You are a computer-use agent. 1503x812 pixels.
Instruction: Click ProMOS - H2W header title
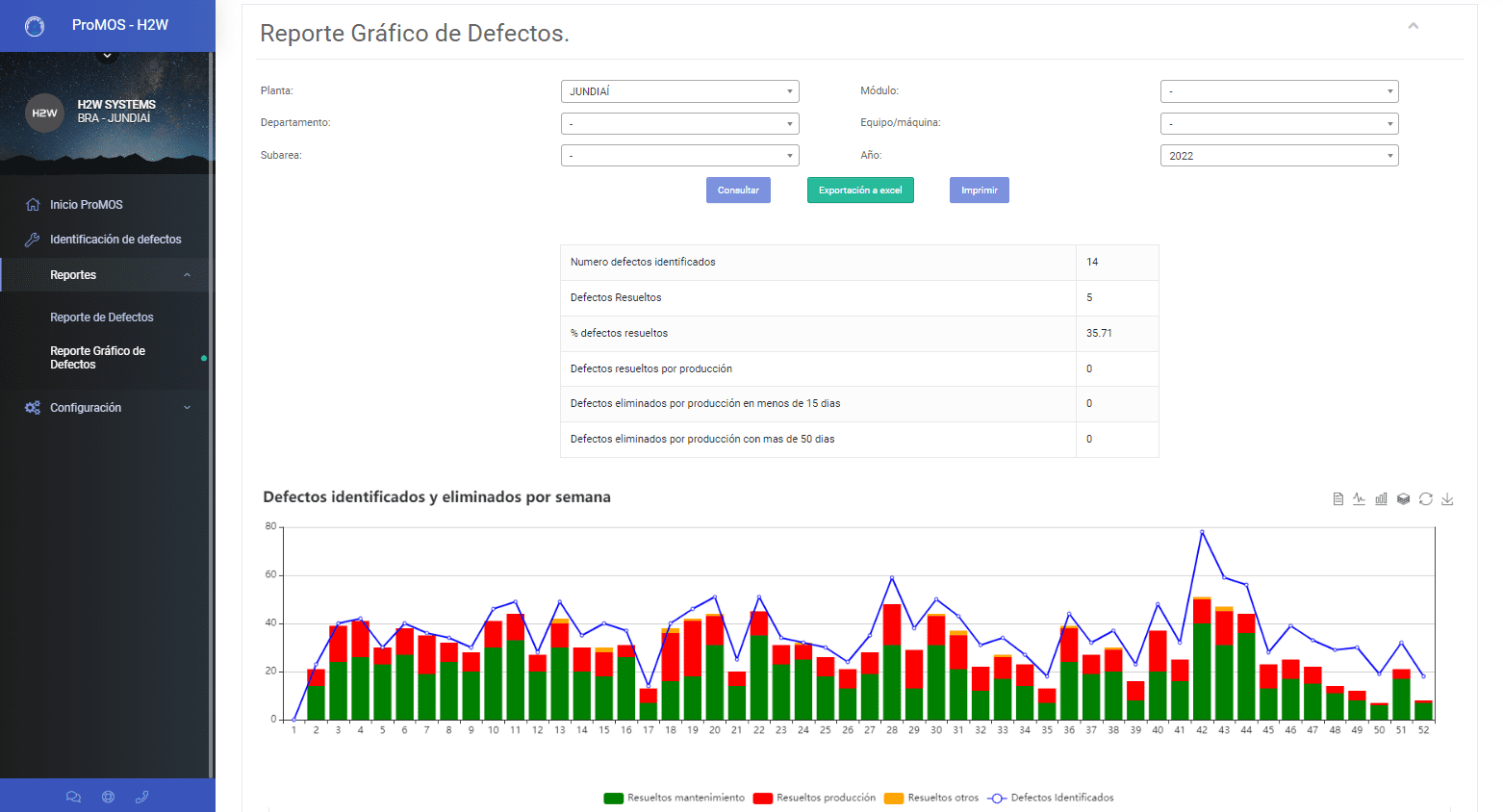(120, 25)
